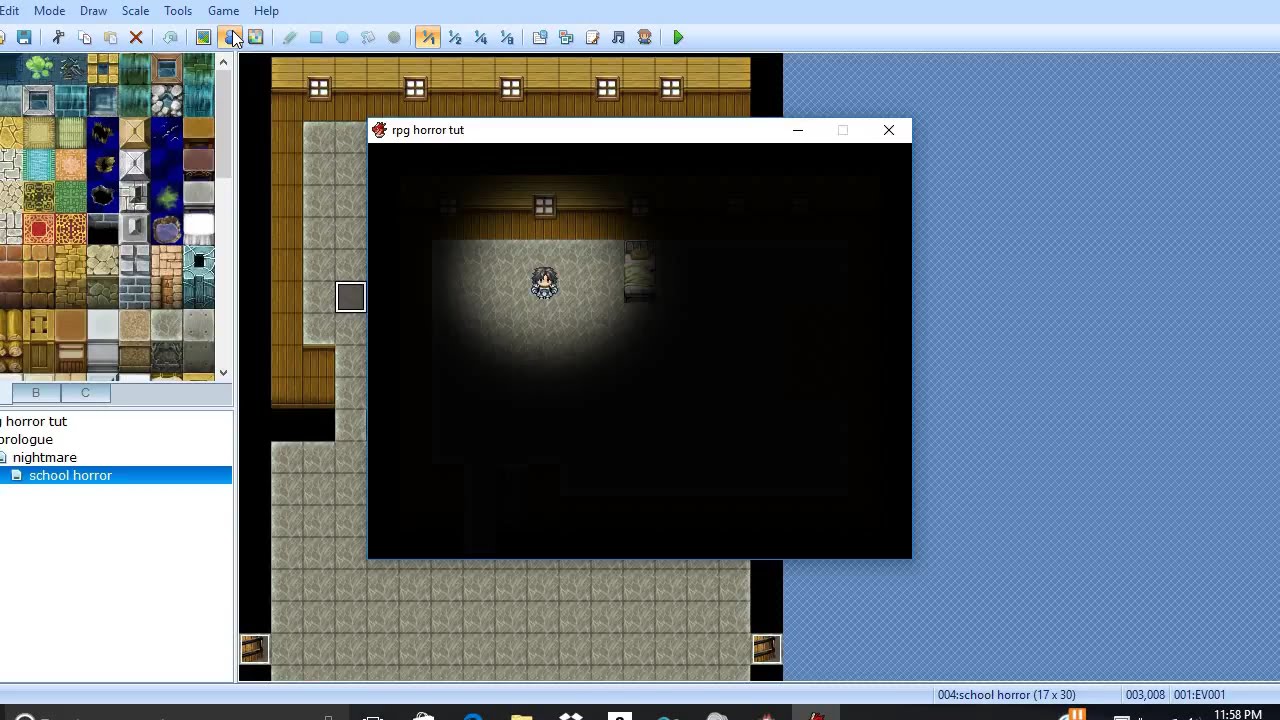Select the Shadow Pen tool
This screenshot has height=720, width=1280.
(393, 38)
